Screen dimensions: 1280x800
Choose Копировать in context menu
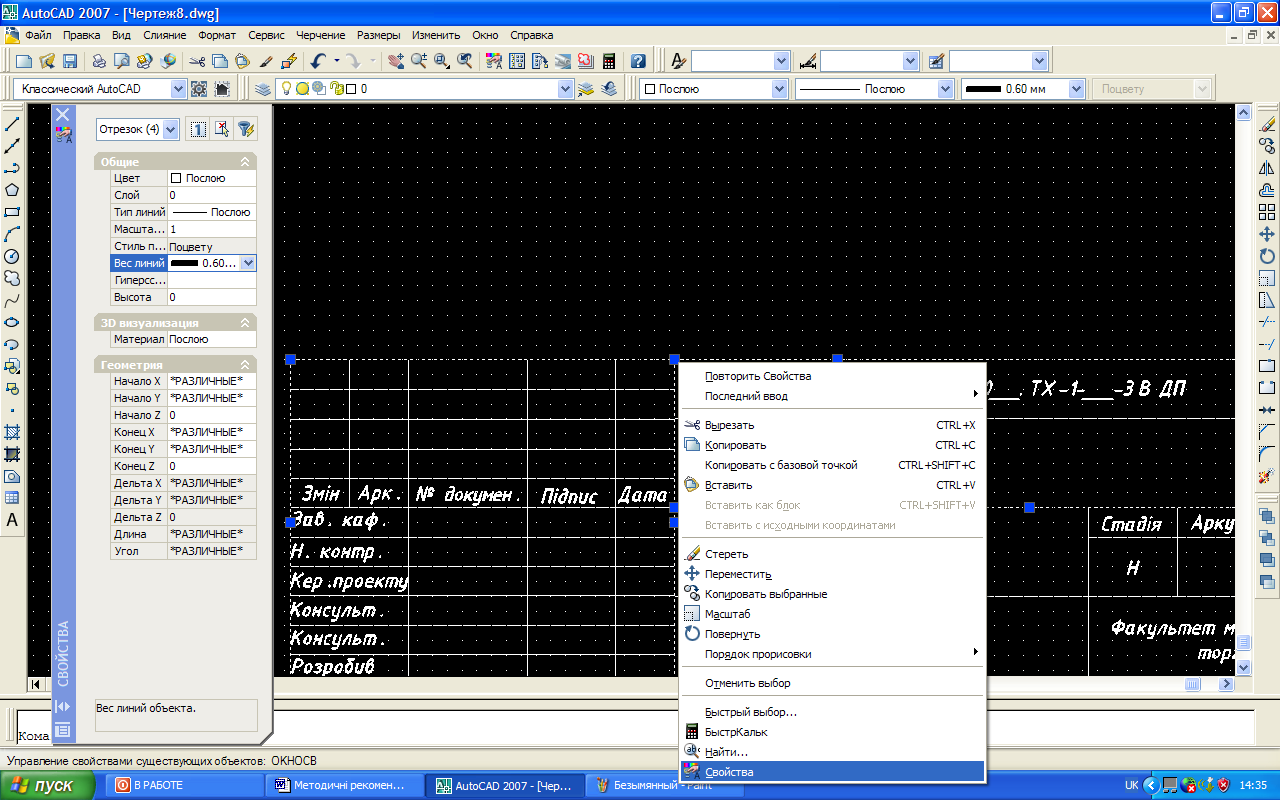coord(832,445)
